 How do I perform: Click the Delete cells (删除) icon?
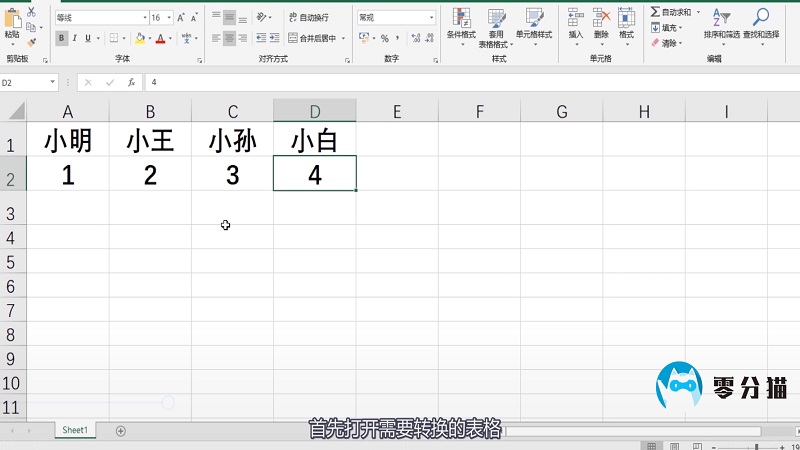(601, 24)
